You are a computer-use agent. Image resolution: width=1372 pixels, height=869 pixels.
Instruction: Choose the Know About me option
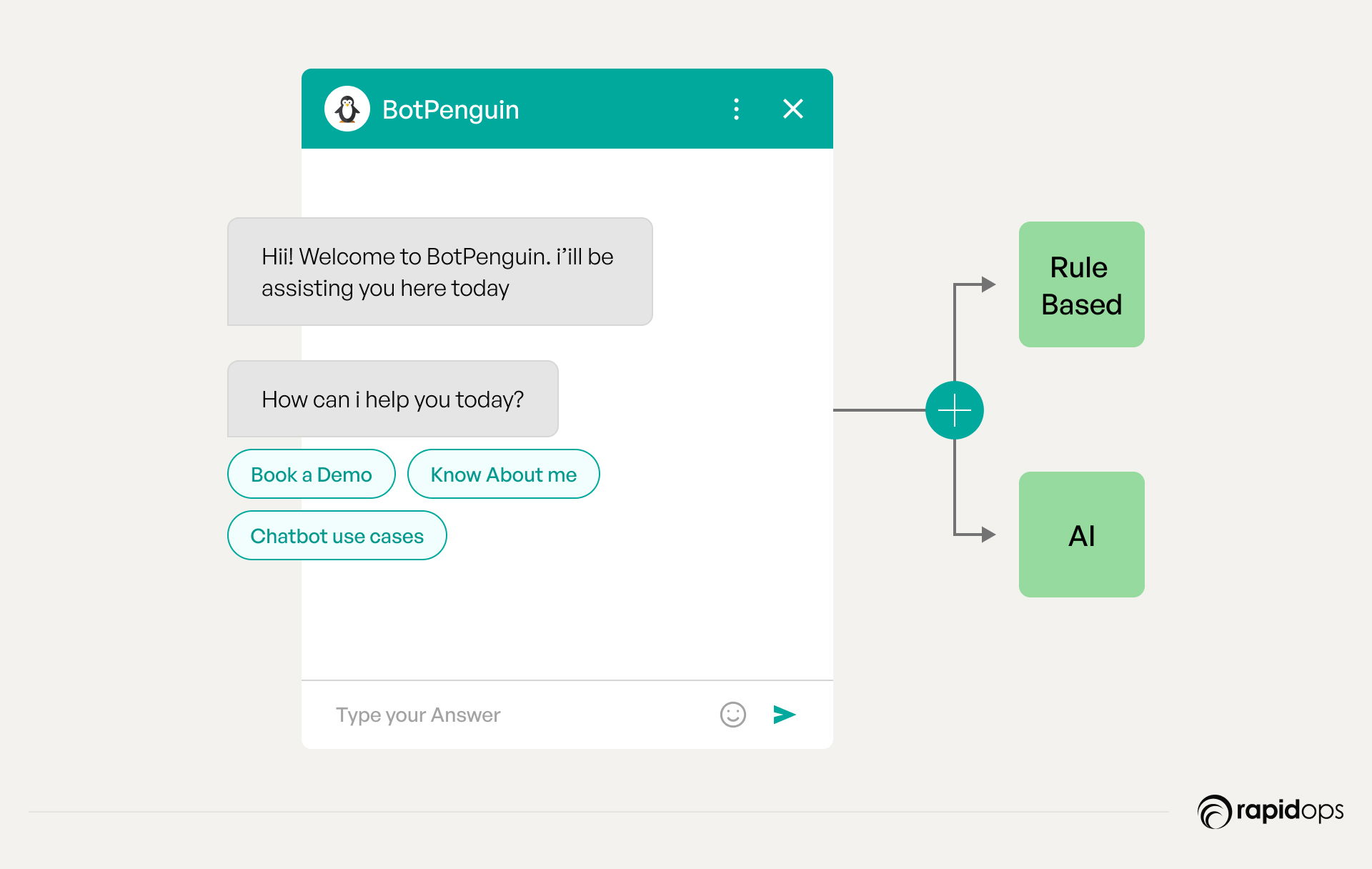point(503,474)
